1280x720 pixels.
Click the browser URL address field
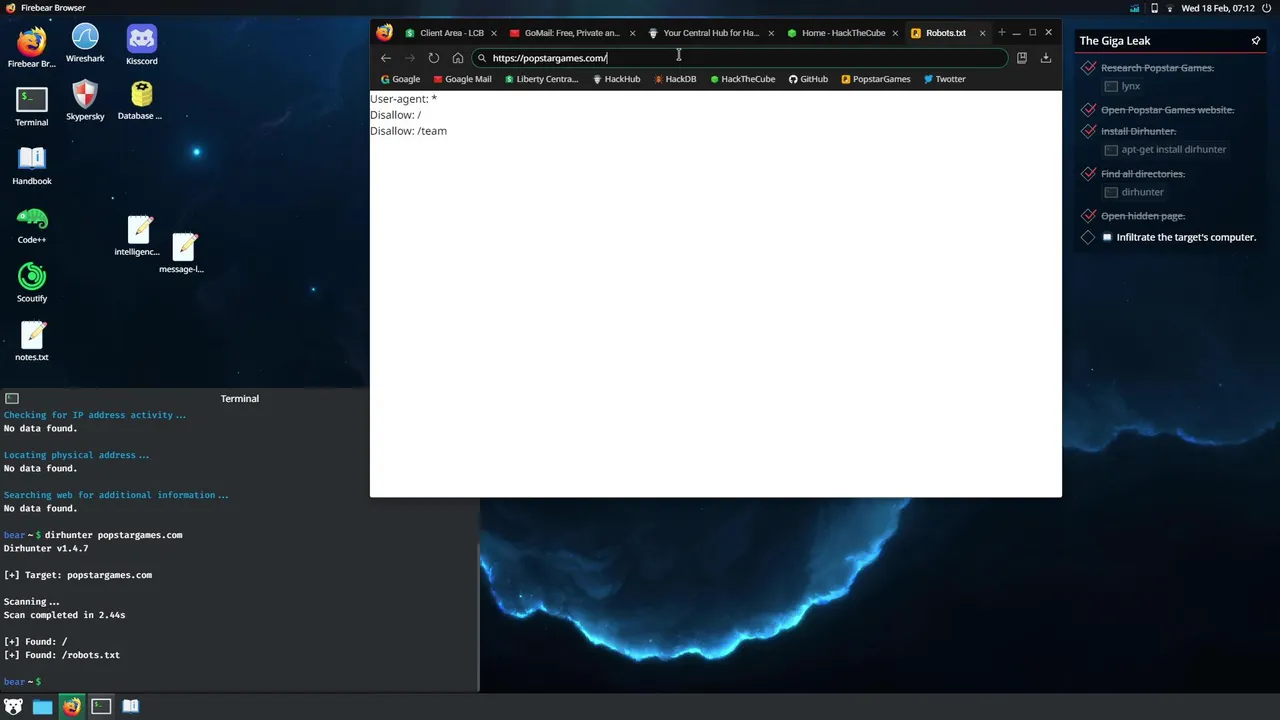coord(740,58)
